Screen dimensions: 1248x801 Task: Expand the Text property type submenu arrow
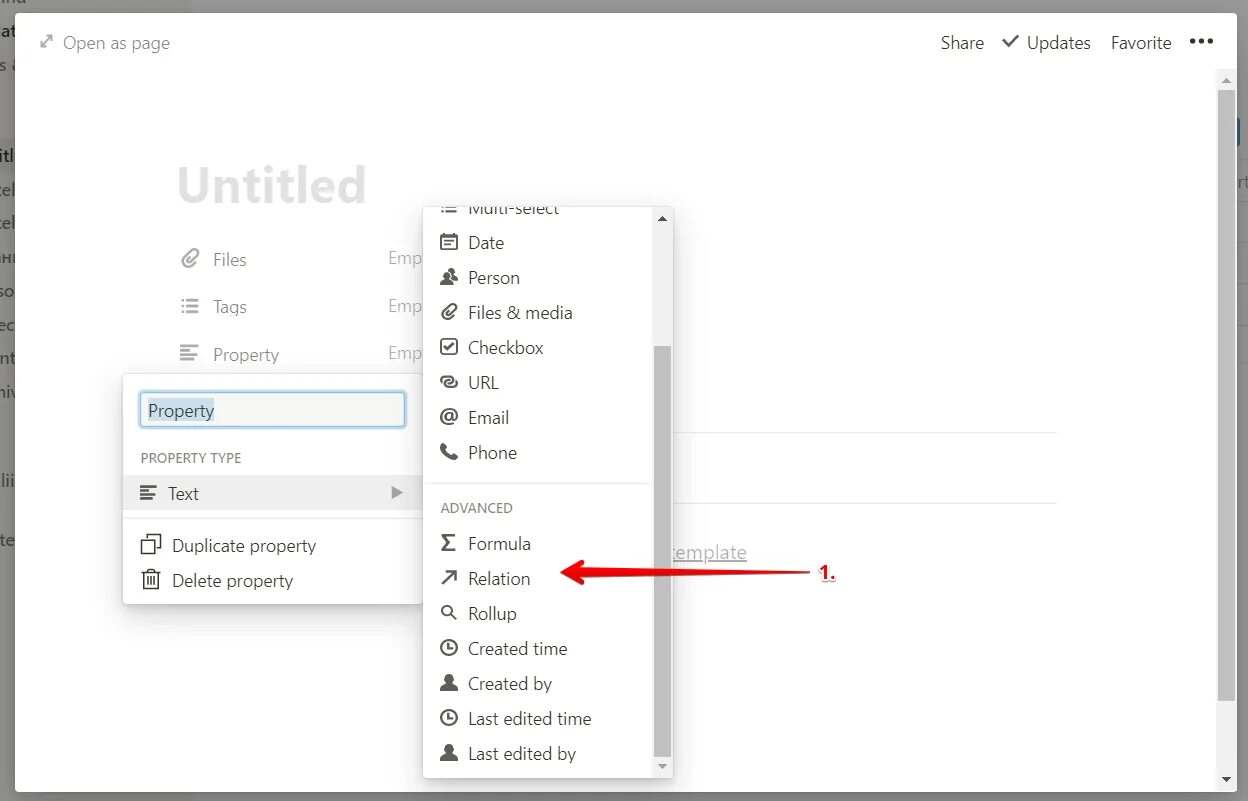[397, 493]
